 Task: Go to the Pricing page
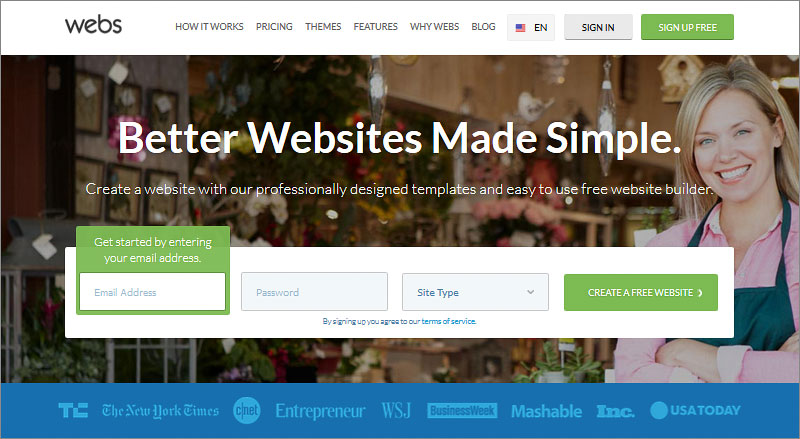(274, 27)
